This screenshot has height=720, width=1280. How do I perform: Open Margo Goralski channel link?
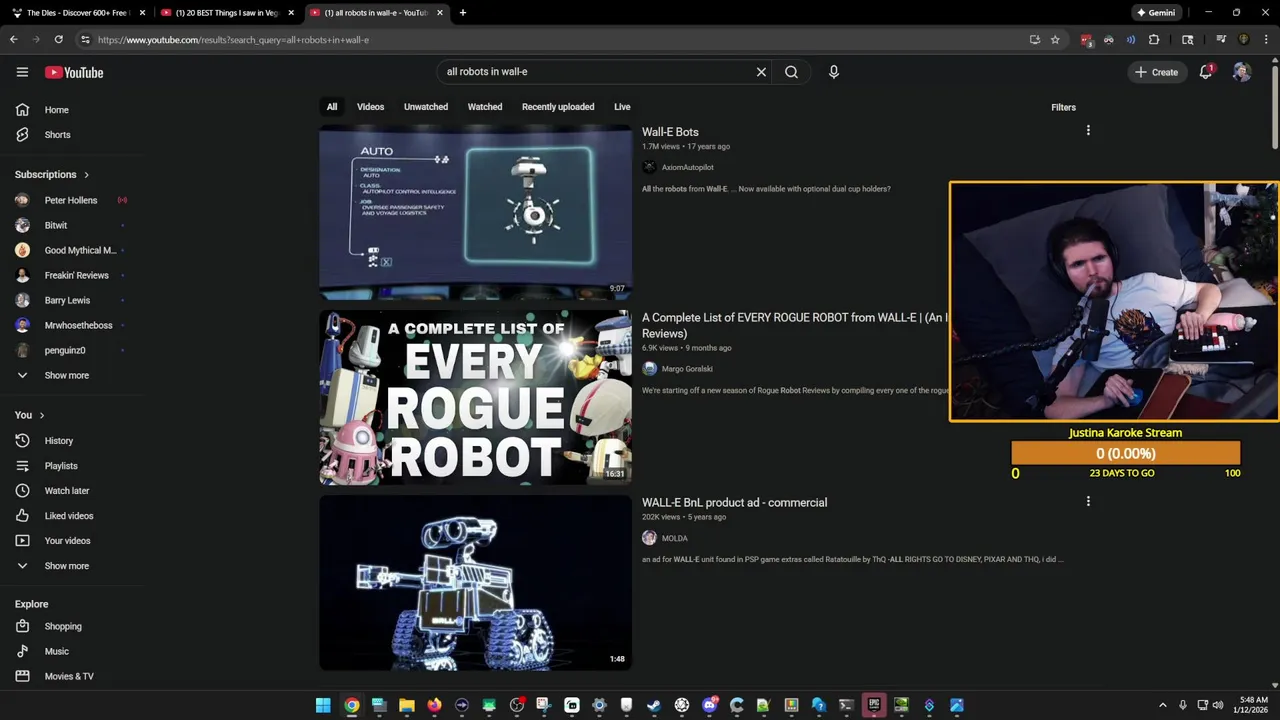pyautogui.click(x=687, y=369)
